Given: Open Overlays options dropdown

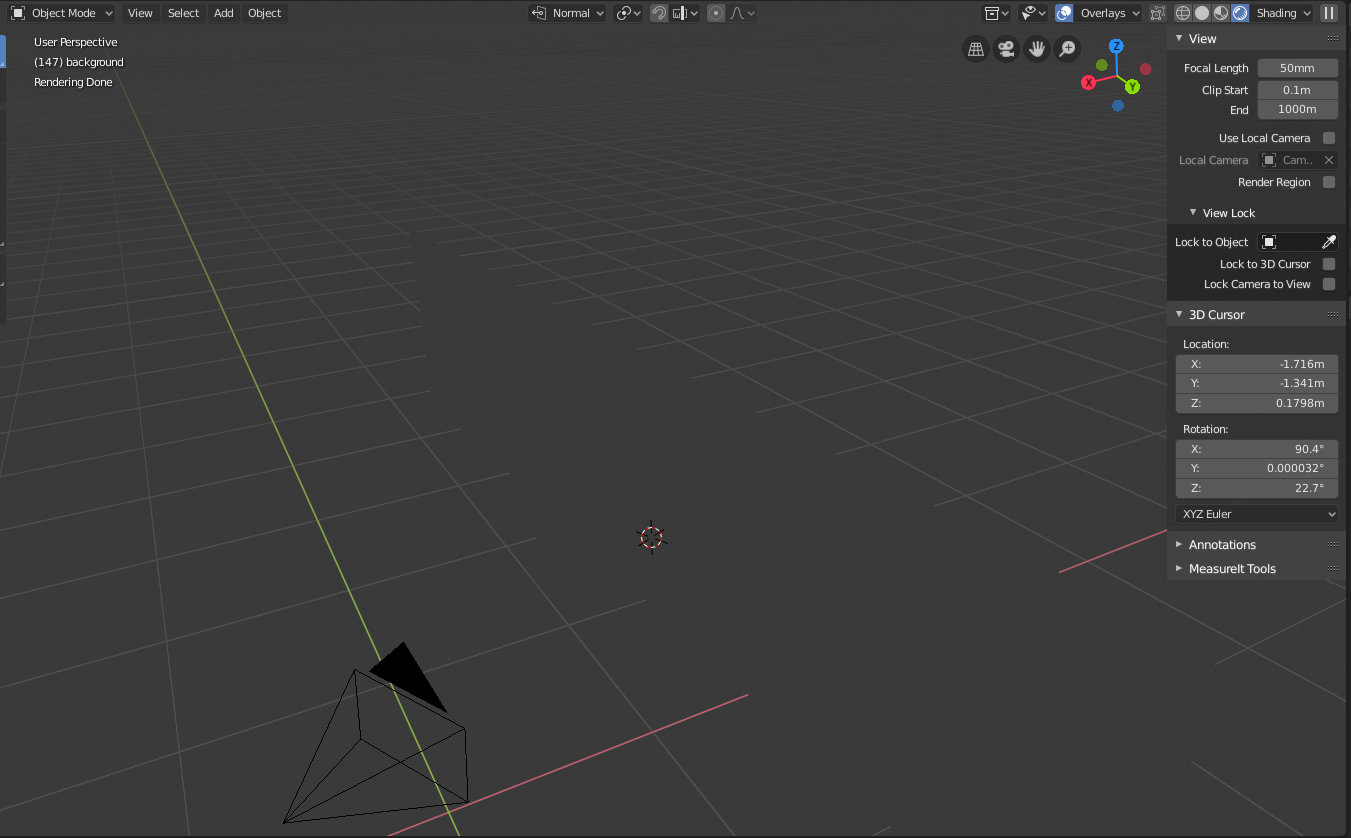Looking at the screenshot, I should [1109, 13].
